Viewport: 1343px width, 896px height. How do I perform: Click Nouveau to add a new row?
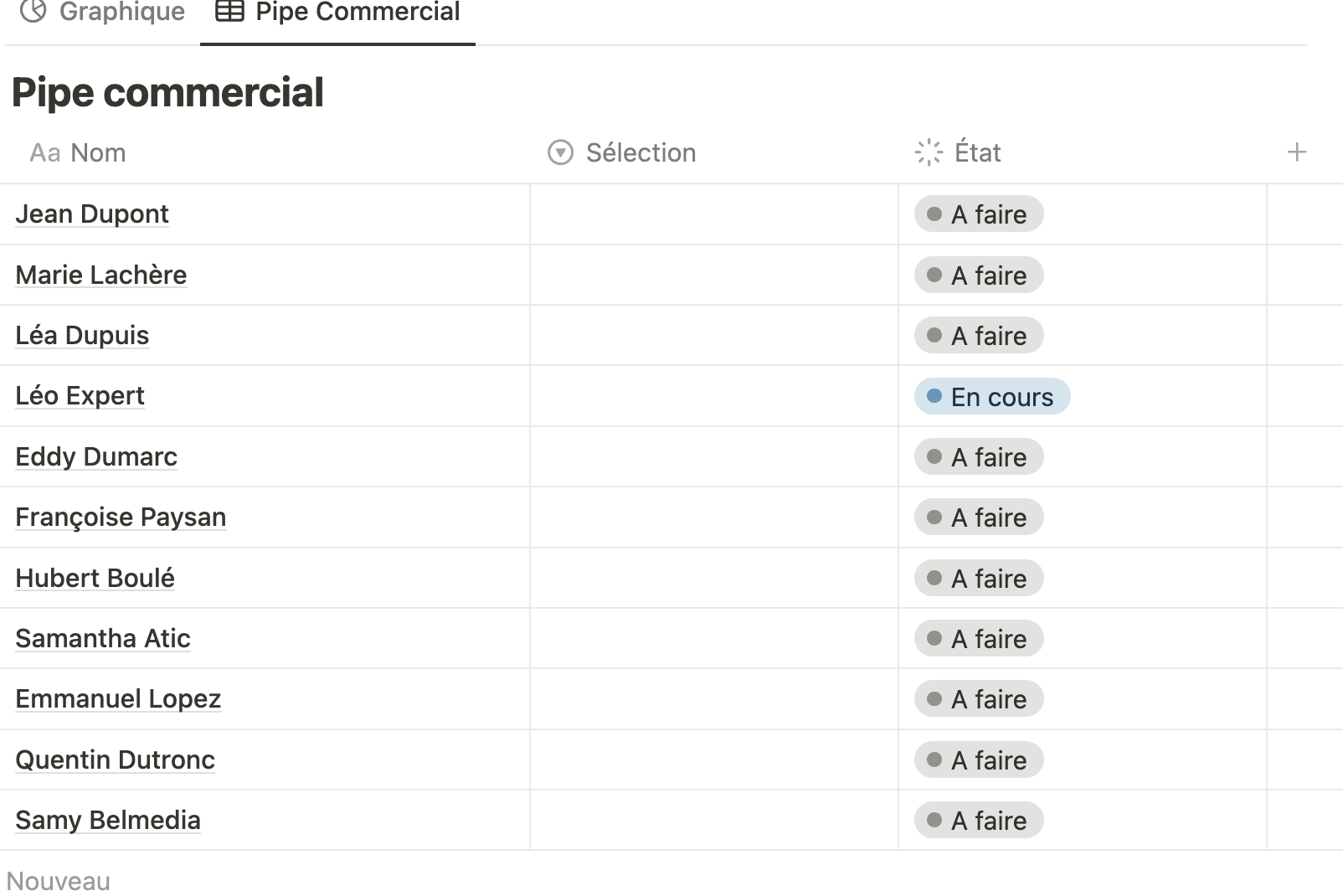click(x=59, y=881)
